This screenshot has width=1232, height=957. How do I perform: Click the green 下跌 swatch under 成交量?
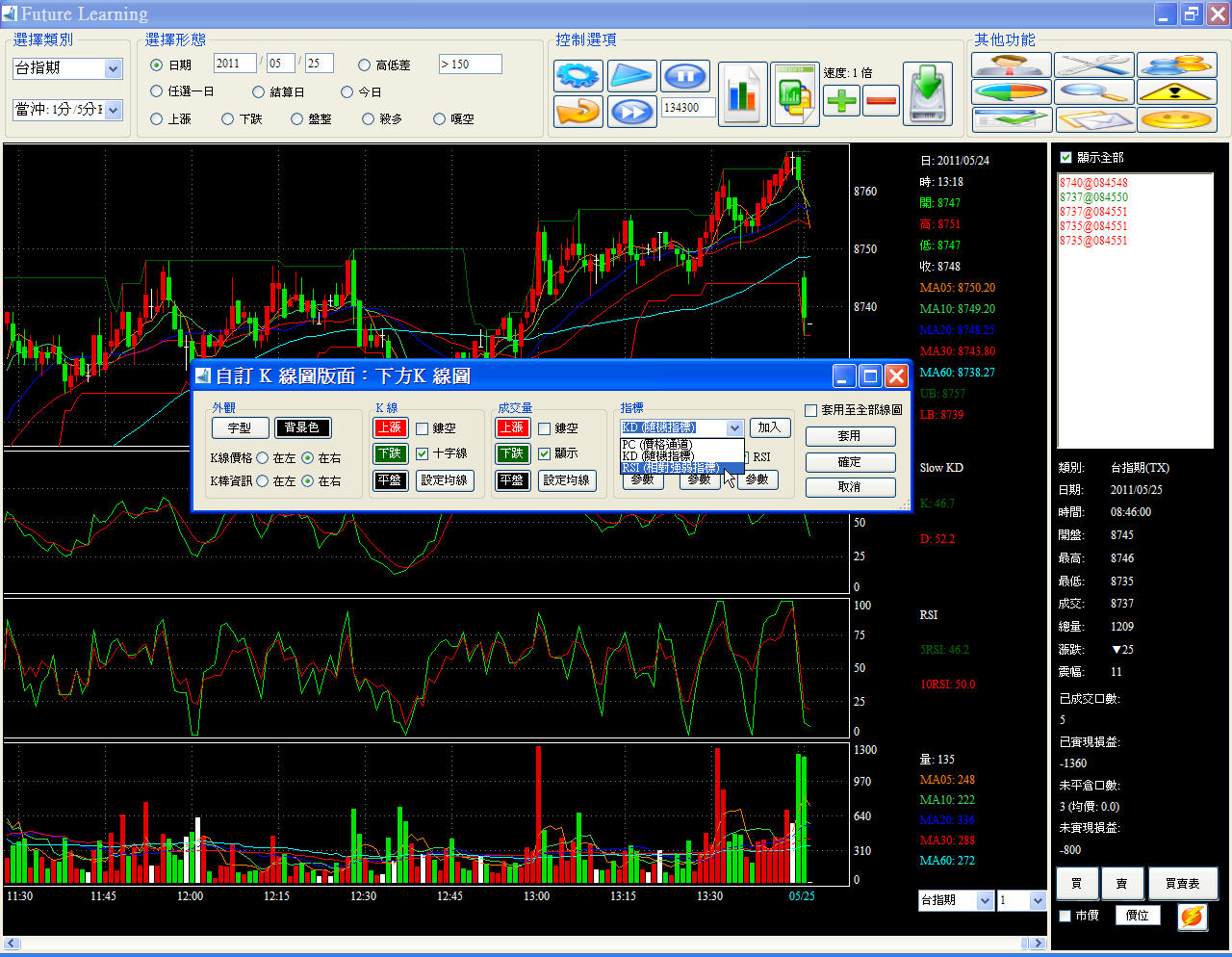click(512, 453)
